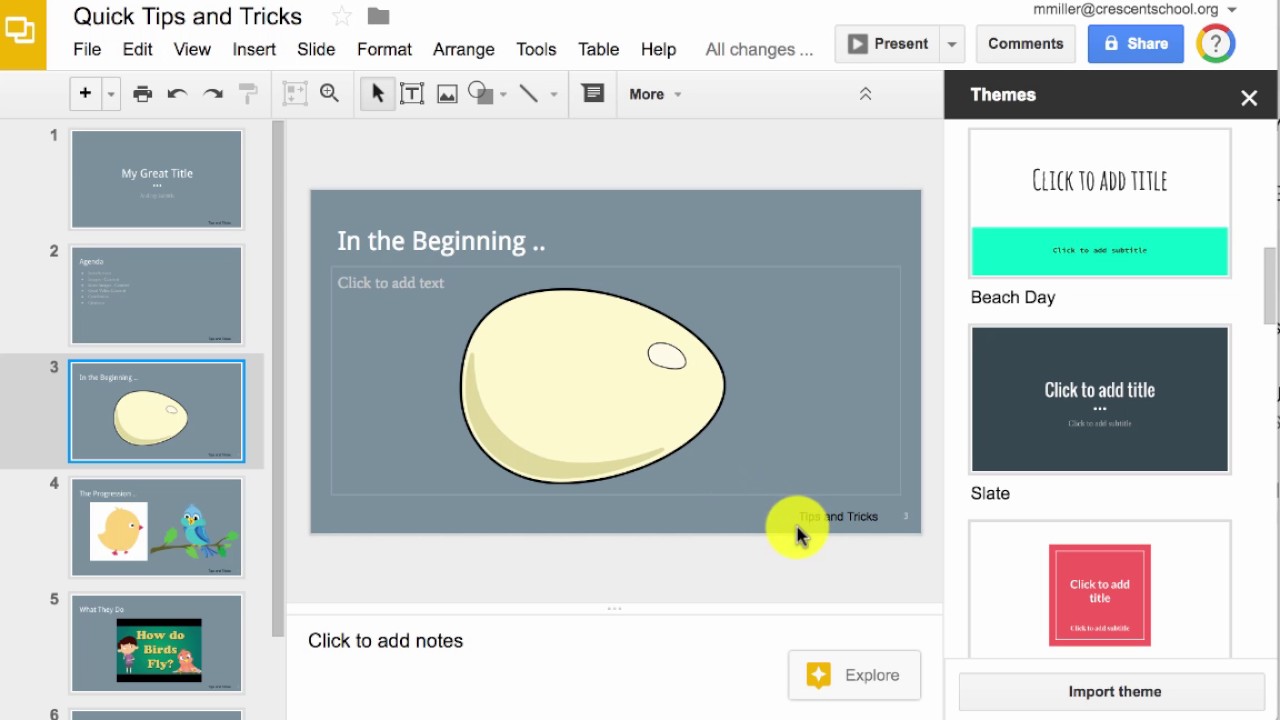
Task: Select slide 4 bird progression thumbnail
Action: click(157, 527)
